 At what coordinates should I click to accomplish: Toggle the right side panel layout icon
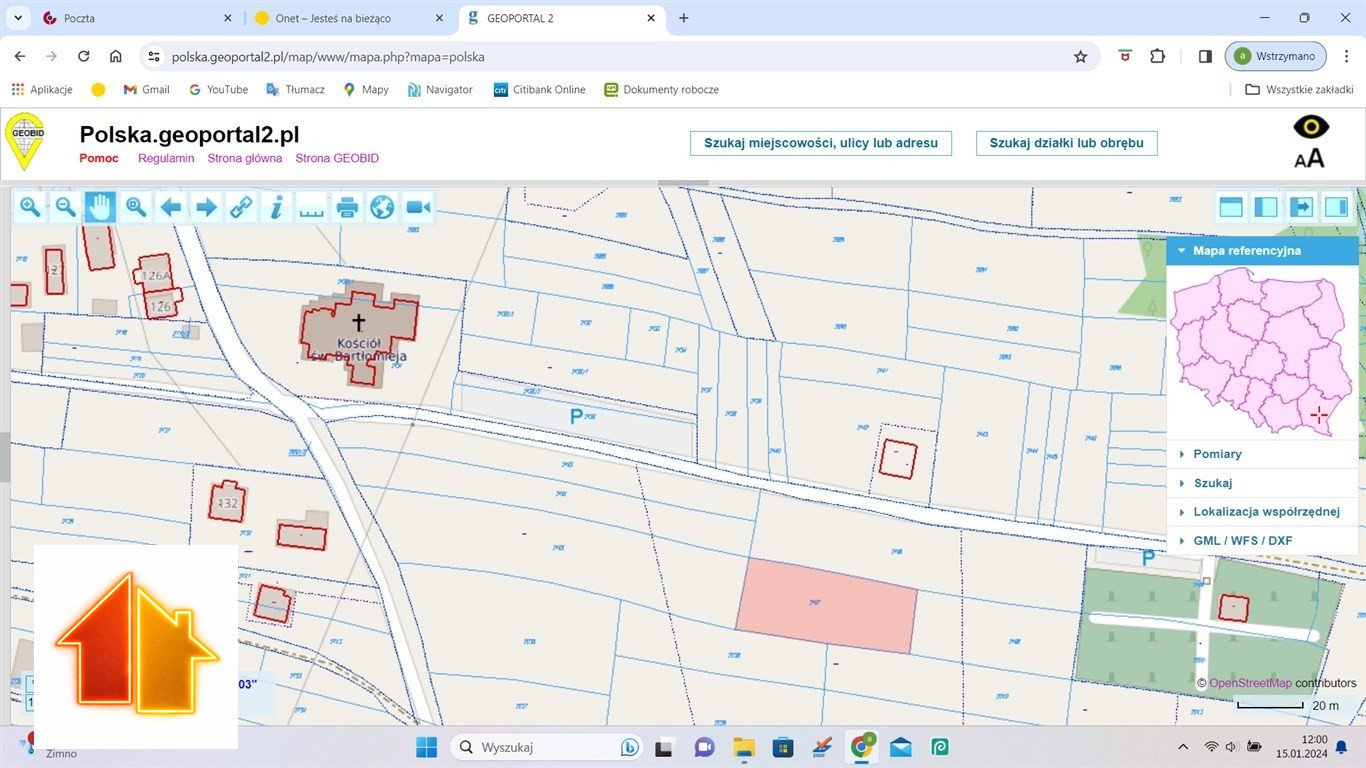tap(1336, 207)
